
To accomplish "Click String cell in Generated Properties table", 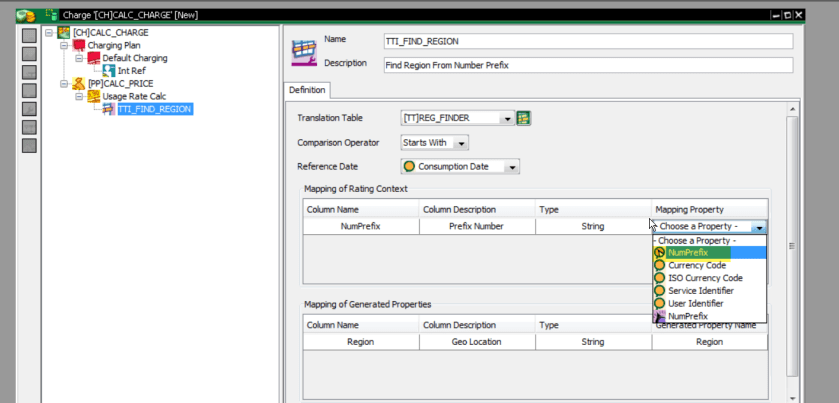I will pos(593,342).
